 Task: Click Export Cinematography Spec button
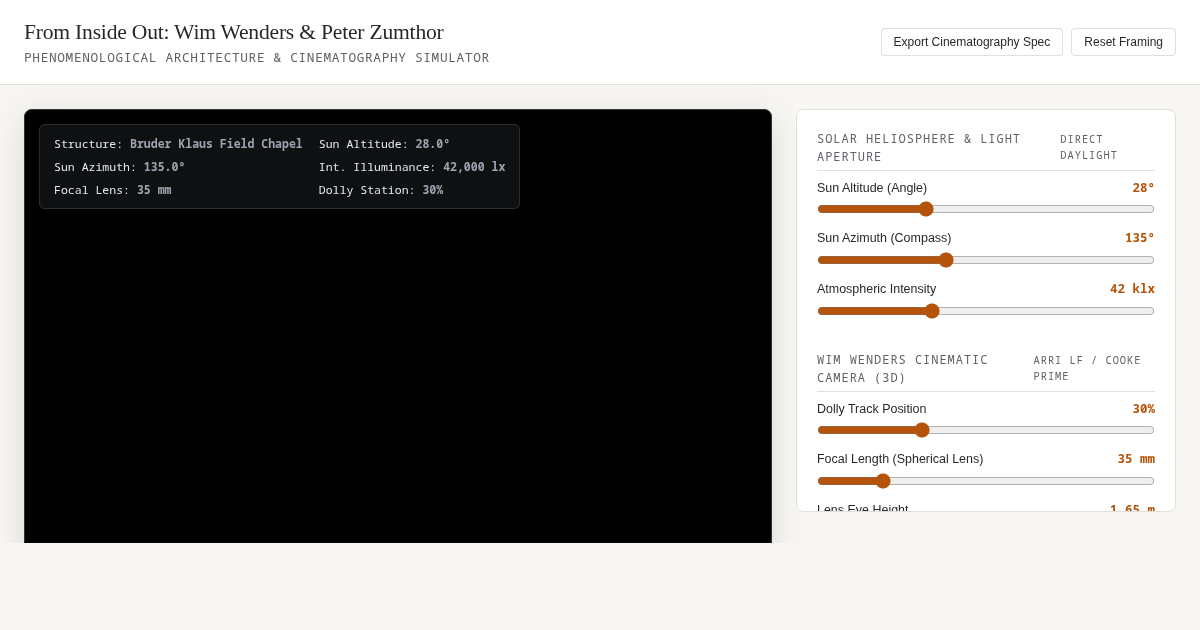point(971,42)
